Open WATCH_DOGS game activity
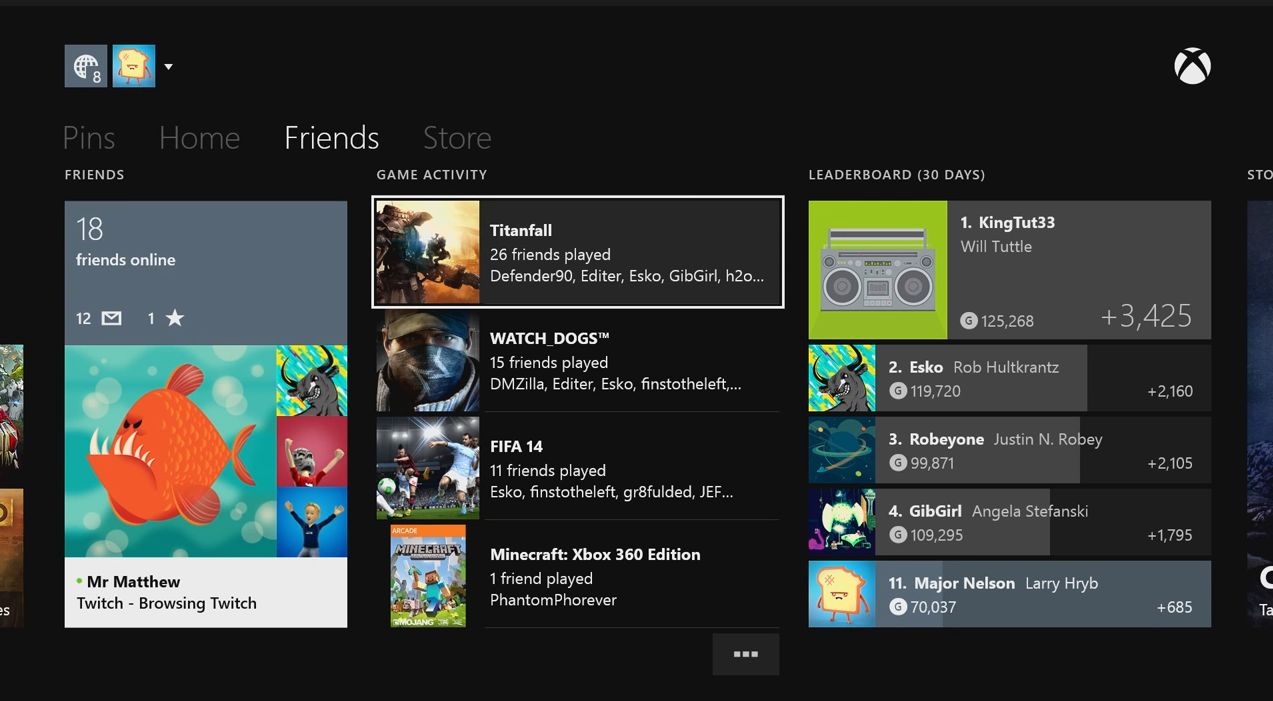This screenshot has height=701, width=1273. click(x=578, y=360)
